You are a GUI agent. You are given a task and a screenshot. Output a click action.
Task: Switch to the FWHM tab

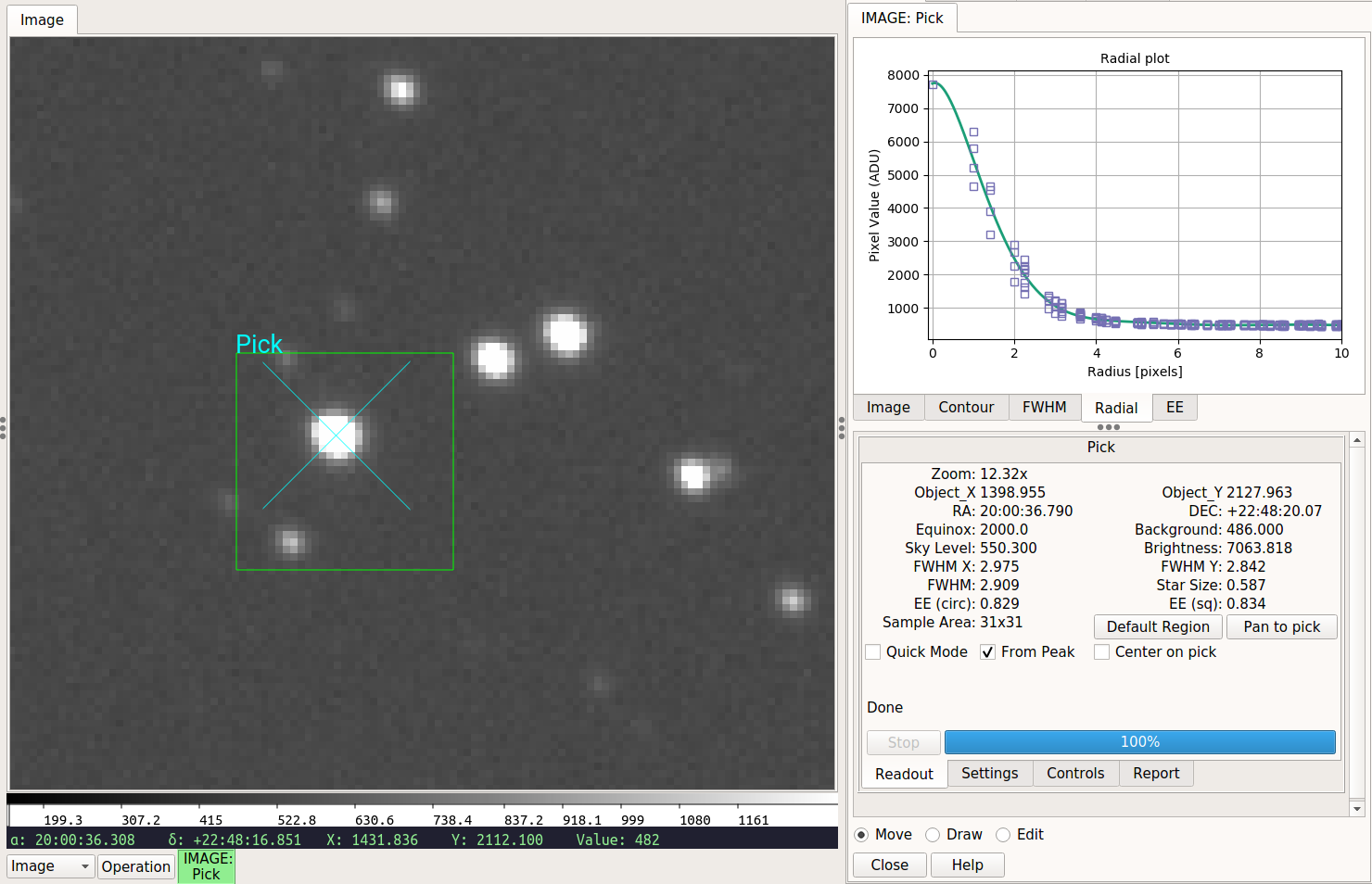click(x=1045, y=408)
